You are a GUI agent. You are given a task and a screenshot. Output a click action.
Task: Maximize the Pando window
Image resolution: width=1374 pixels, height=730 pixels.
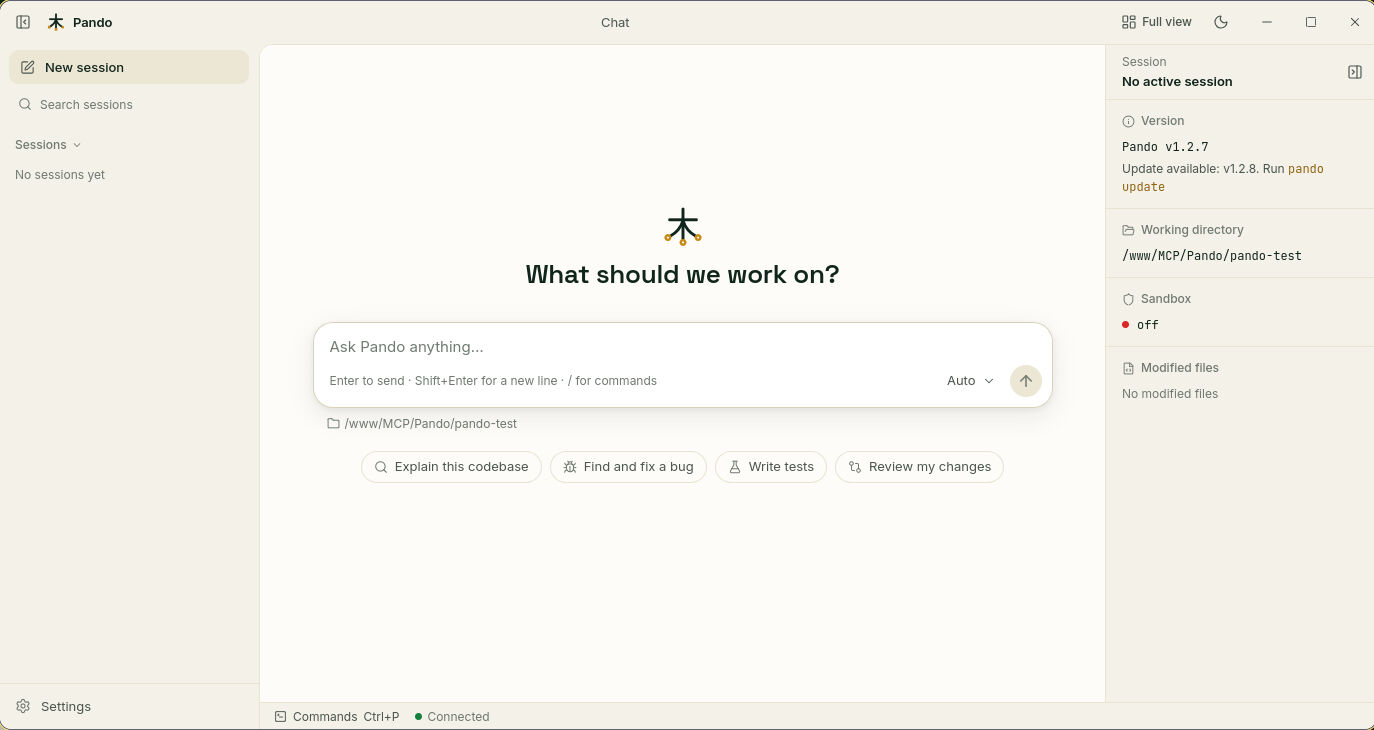pyautogui.click(x=1311, y=22)
